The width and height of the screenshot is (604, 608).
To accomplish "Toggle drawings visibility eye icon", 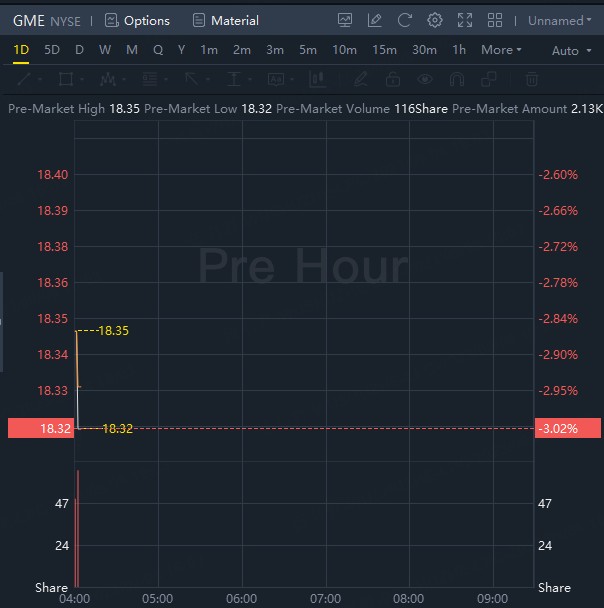I will pyautogui.click(x=425, y=79).
